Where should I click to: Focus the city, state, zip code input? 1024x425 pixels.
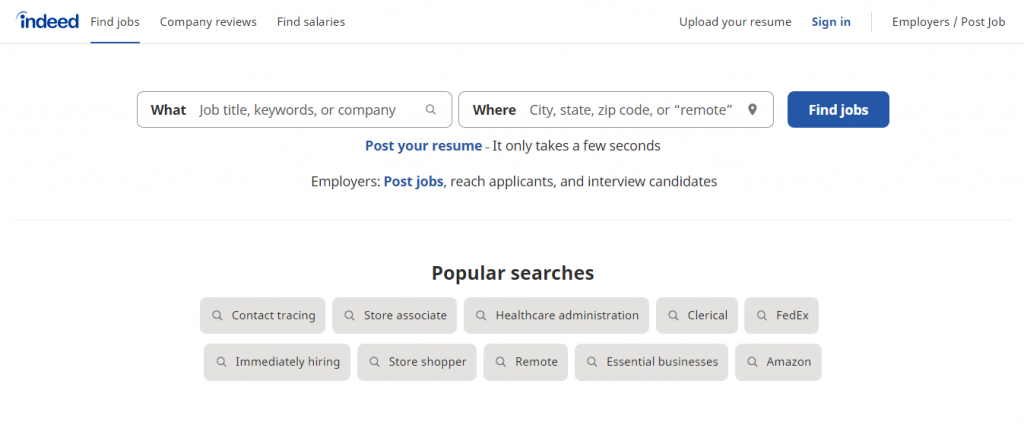click(x=630, y=110)
